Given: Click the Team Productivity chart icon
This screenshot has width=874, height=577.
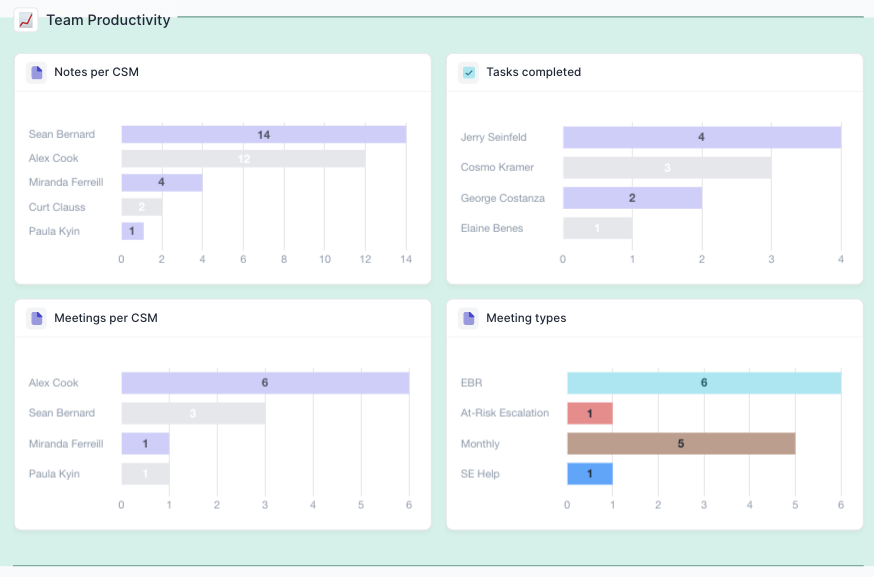Looking at the screenshot, I should click(x=26, y=20).
